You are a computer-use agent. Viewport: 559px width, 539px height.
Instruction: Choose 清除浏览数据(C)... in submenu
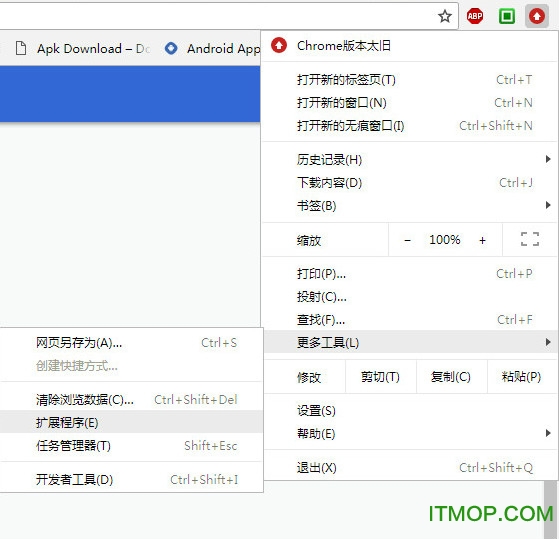(x=131, y=400)
